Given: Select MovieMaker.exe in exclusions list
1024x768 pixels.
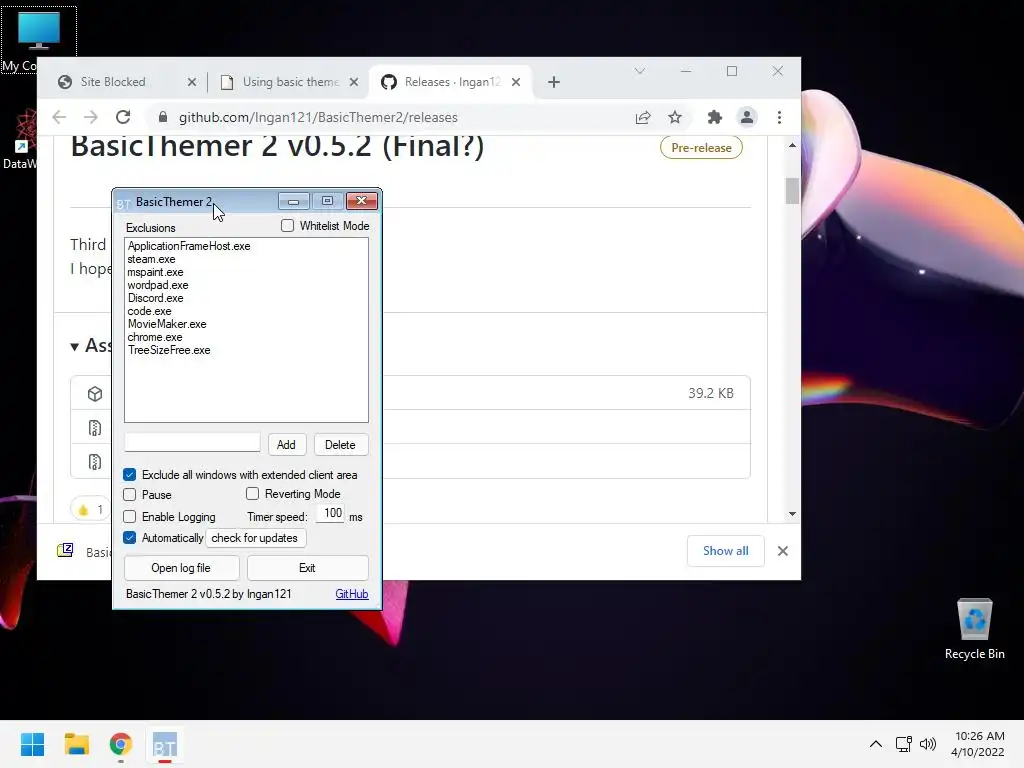Looking at the screenshot, I should tap(167, 324).
